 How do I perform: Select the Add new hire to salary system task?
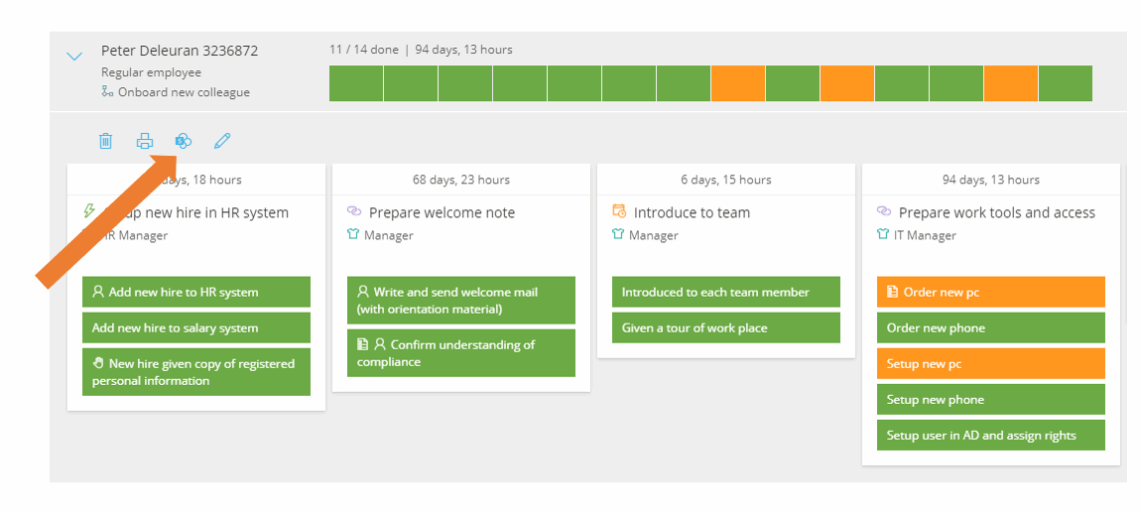196,328
